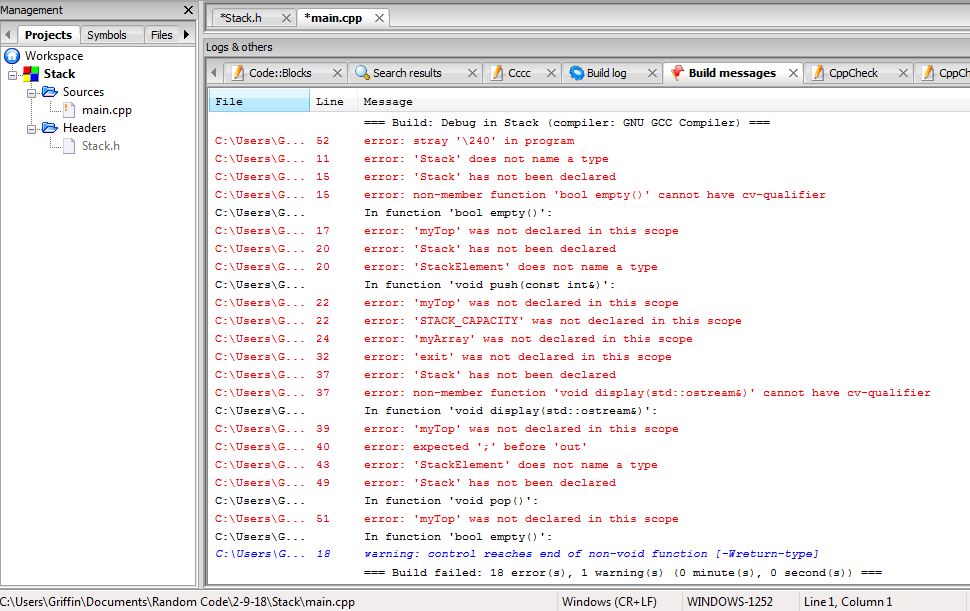The image size is (970, 611).
Task: Click the main.cpp file path in status bar
Action: tap(178, 602)
